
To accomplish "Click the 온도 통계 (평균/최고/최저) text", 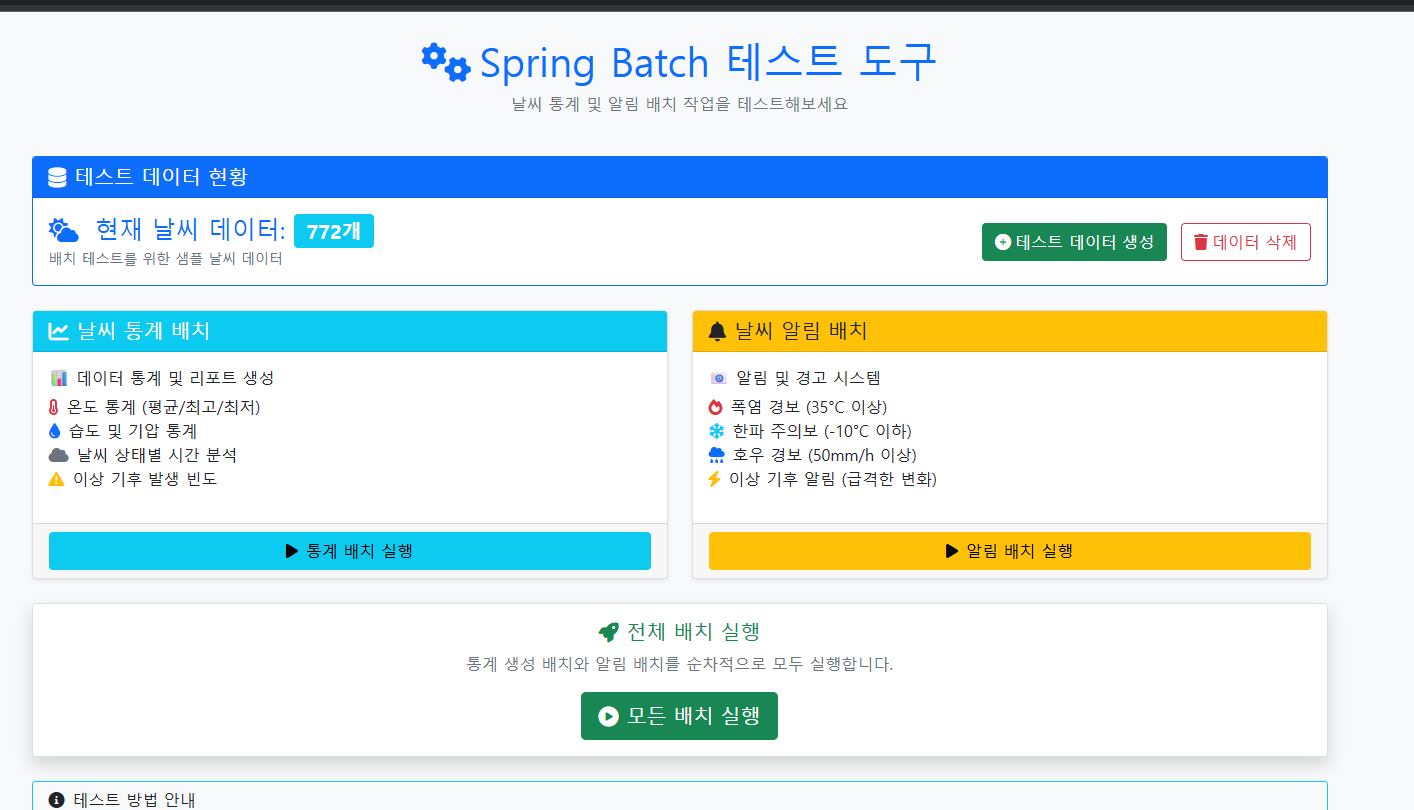I will [164, 407].
